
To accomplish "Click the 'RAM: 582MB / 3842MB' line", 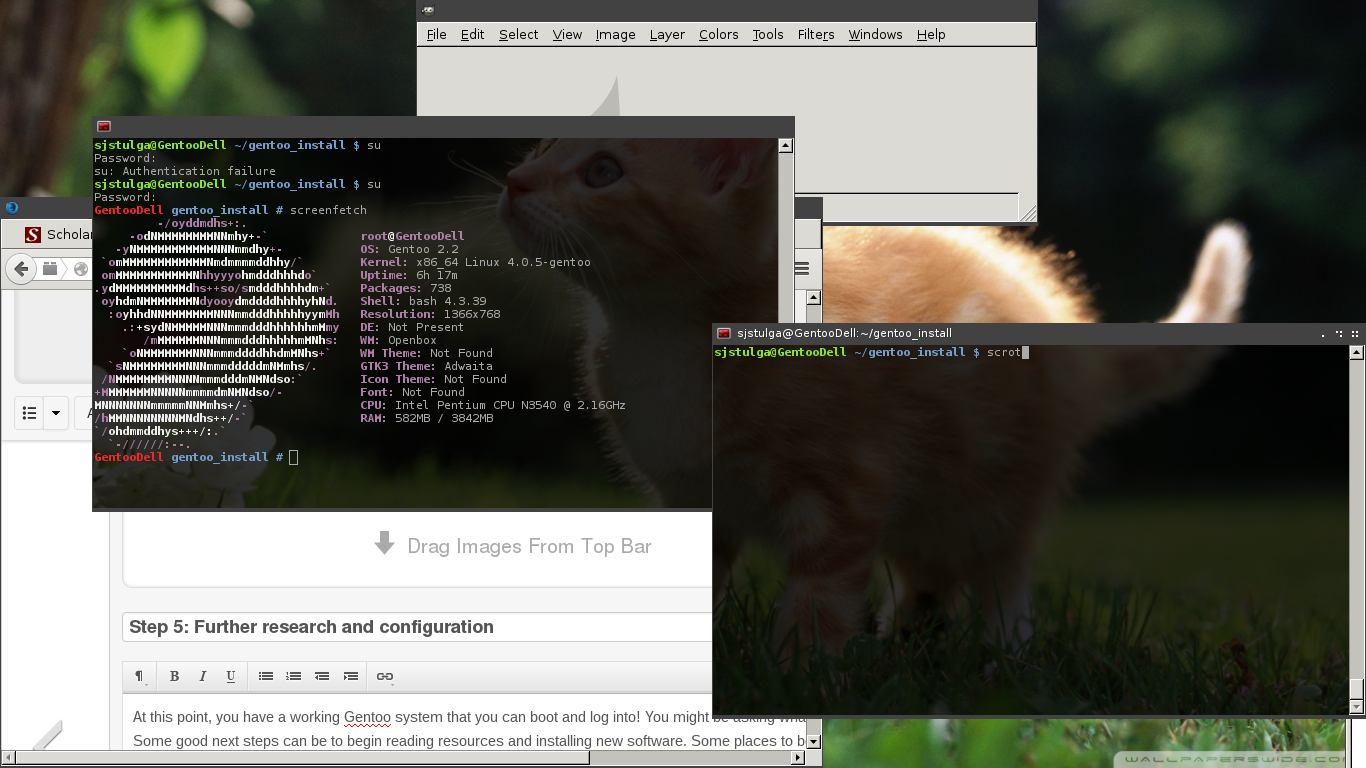I will [x=427, y=418].
